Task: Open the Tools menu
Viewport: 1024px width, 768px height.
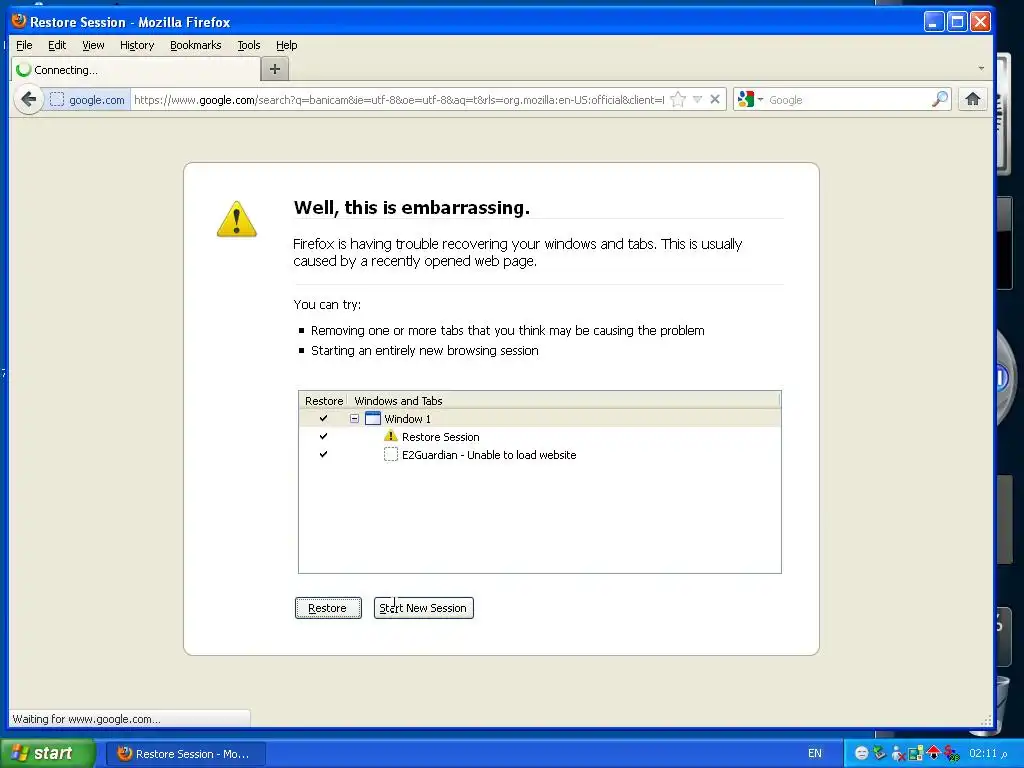Action: (249, 45)
